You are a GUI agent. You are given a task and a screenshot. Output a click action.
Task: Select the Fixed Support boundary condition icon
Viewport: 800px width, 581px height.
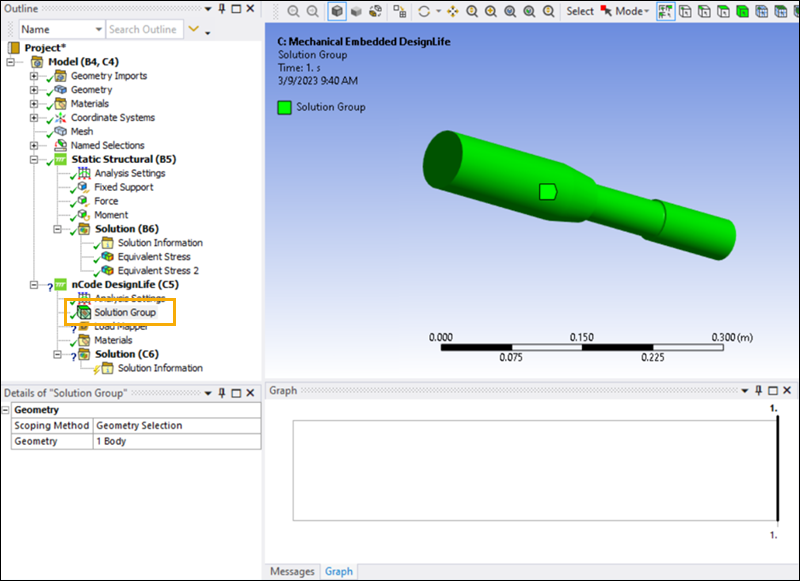[x=82, y=188]
